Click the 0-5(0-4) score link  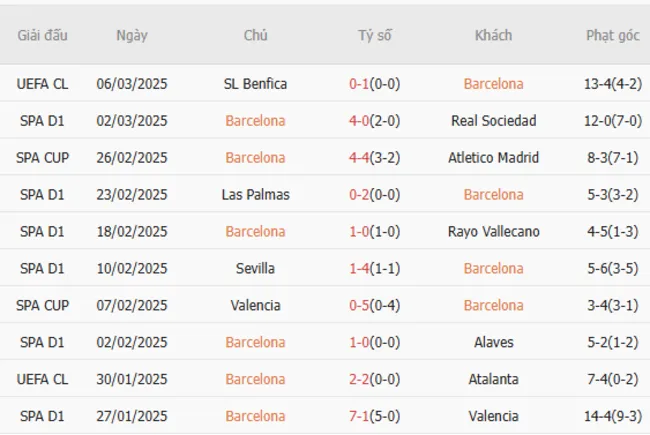click(x=375, y=306)
